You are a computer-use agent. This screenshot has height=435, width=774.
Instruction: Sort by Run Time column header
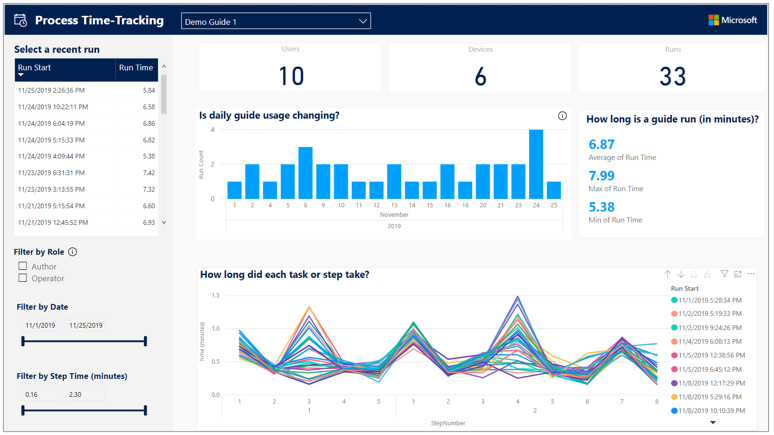[x=136, y=68]
